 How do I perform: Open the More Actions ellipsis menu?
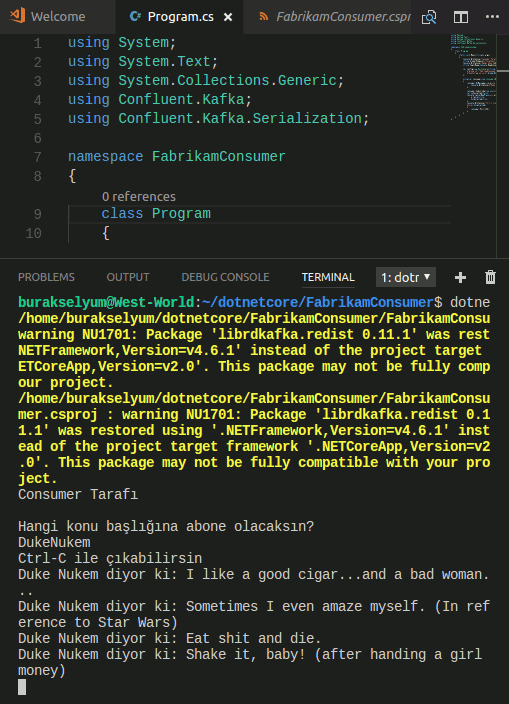tap(492, 17)
